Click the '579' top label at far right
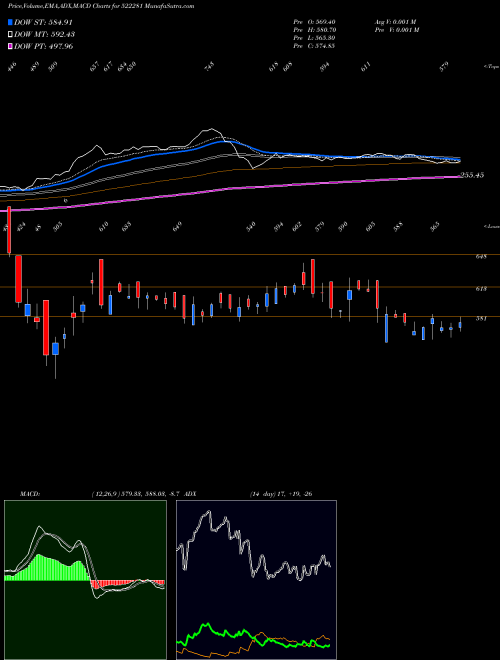 (444, 67)
